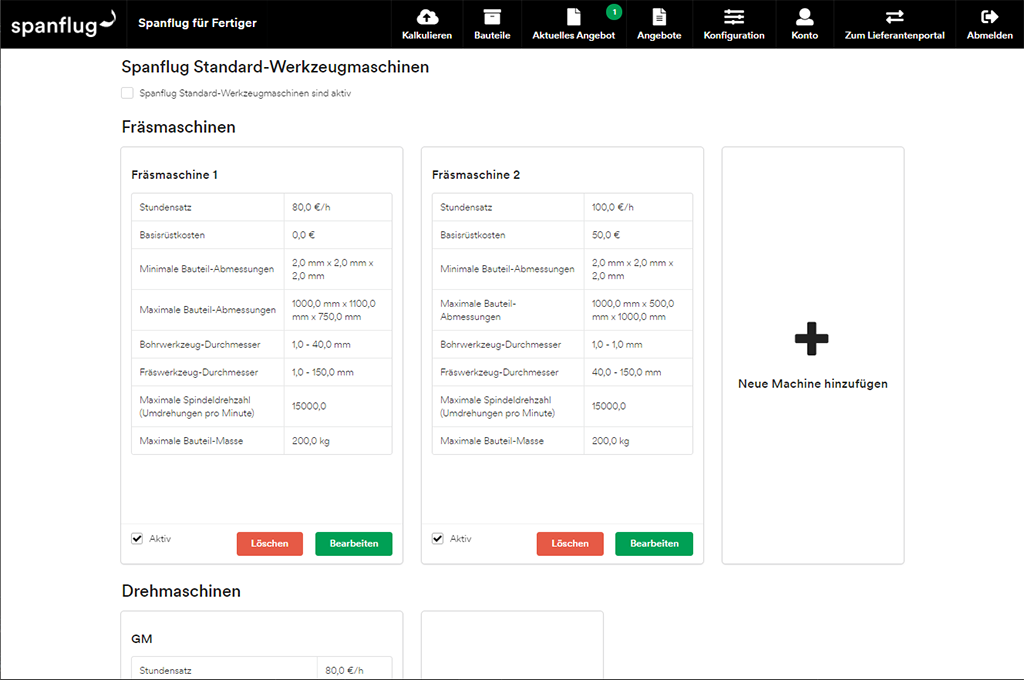This screenshot has height=680, width=1024.
Task: Click Fräsmaschine 1 Fräswerkzeug-Durchmesser value 1,0 - 150,0 mm
Action: (x=323, y=372)
